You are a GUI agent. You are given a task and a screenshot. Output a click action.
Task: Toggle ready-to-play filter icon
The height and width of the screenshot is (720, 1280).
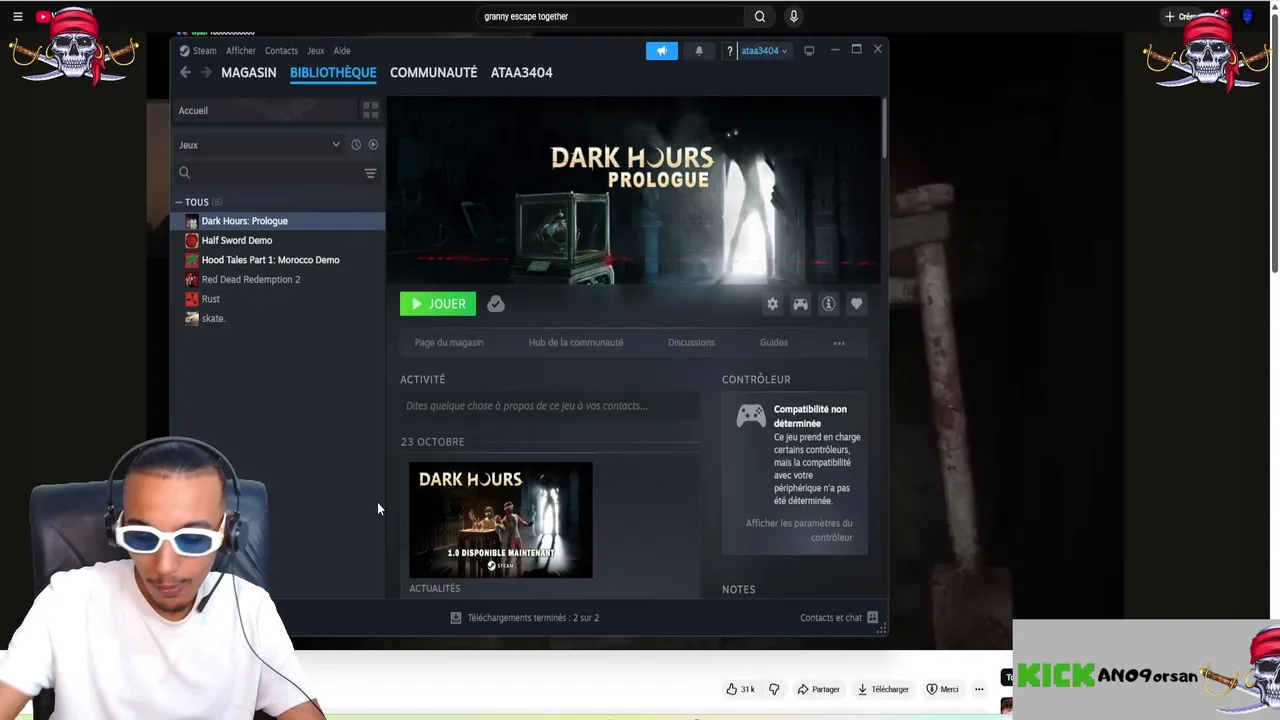[x=373, y=145]
